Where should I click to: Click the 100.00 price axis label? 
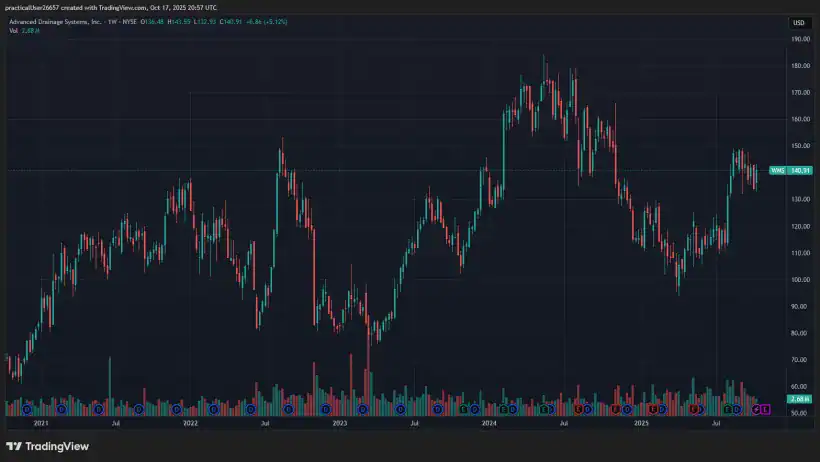tap(799, 279)
